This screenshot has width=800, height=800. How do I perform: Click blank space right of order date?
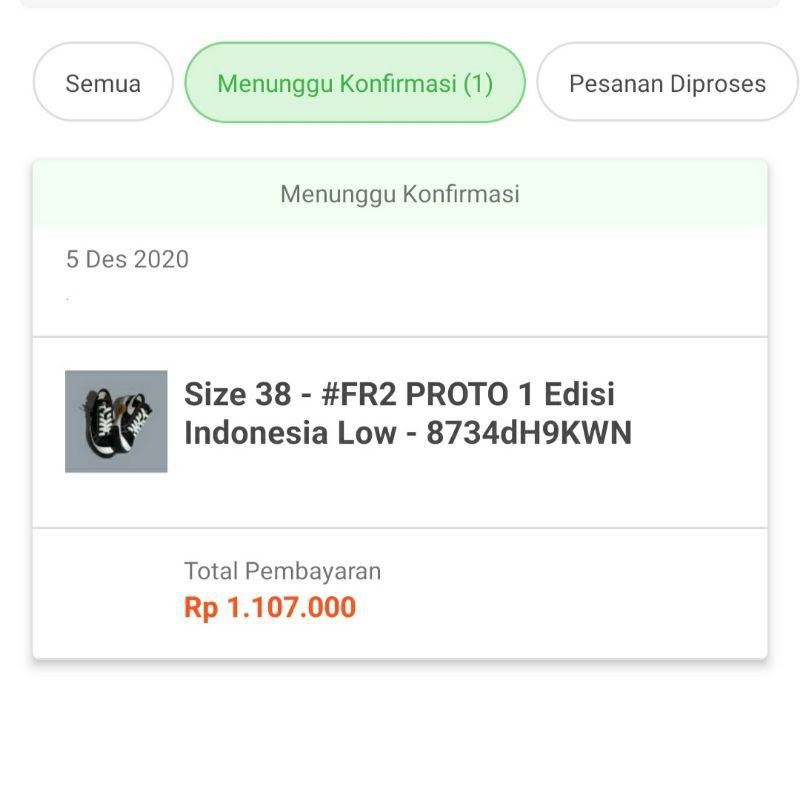pyautogui.click(x=480, y=260)
